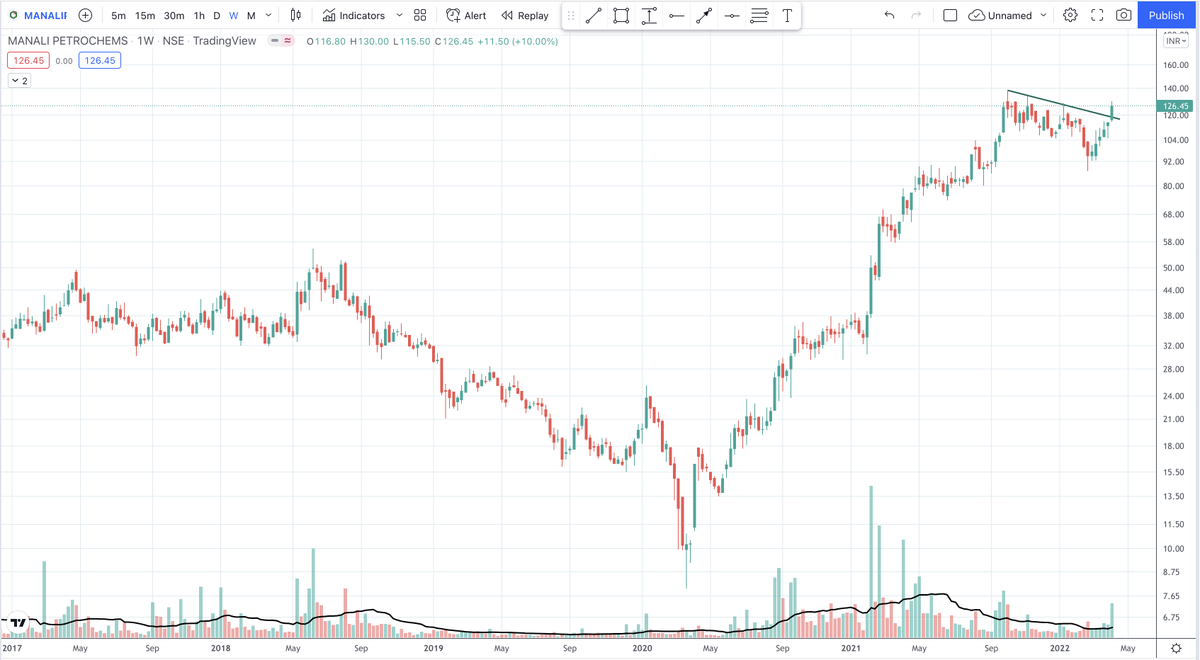Image resolution: width=1200 pixels, height=660 pixels.
Task: Open the INR currency dropdown
Action: [x=1176, y=41]
